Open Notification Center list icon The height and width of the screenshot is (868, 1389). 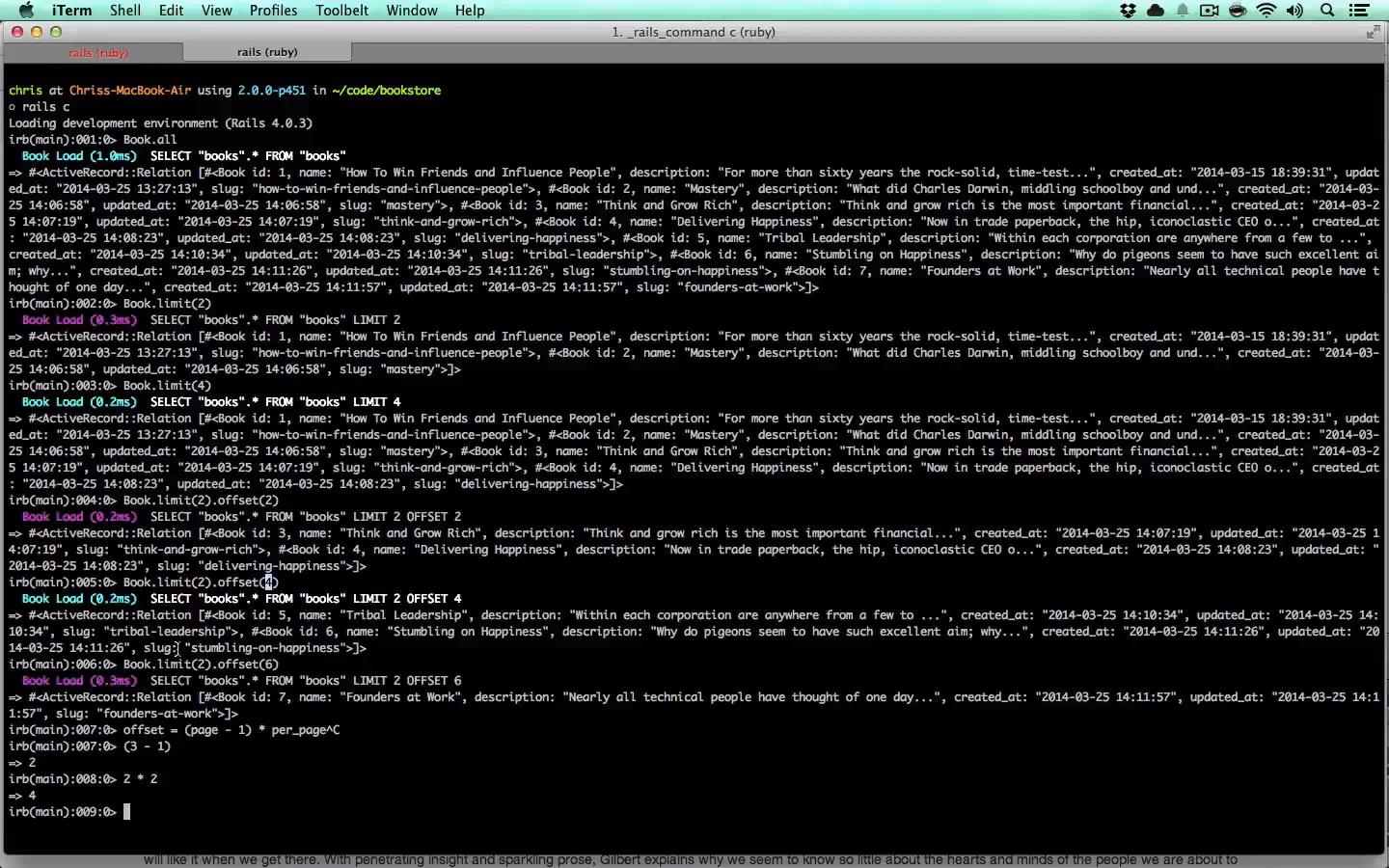pyautogui.click(x=1359, y=11)
